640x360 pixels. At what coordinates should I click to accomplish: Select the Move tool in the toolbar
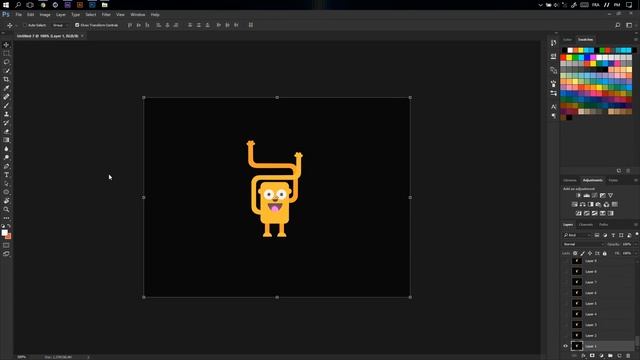coord(6,44)
